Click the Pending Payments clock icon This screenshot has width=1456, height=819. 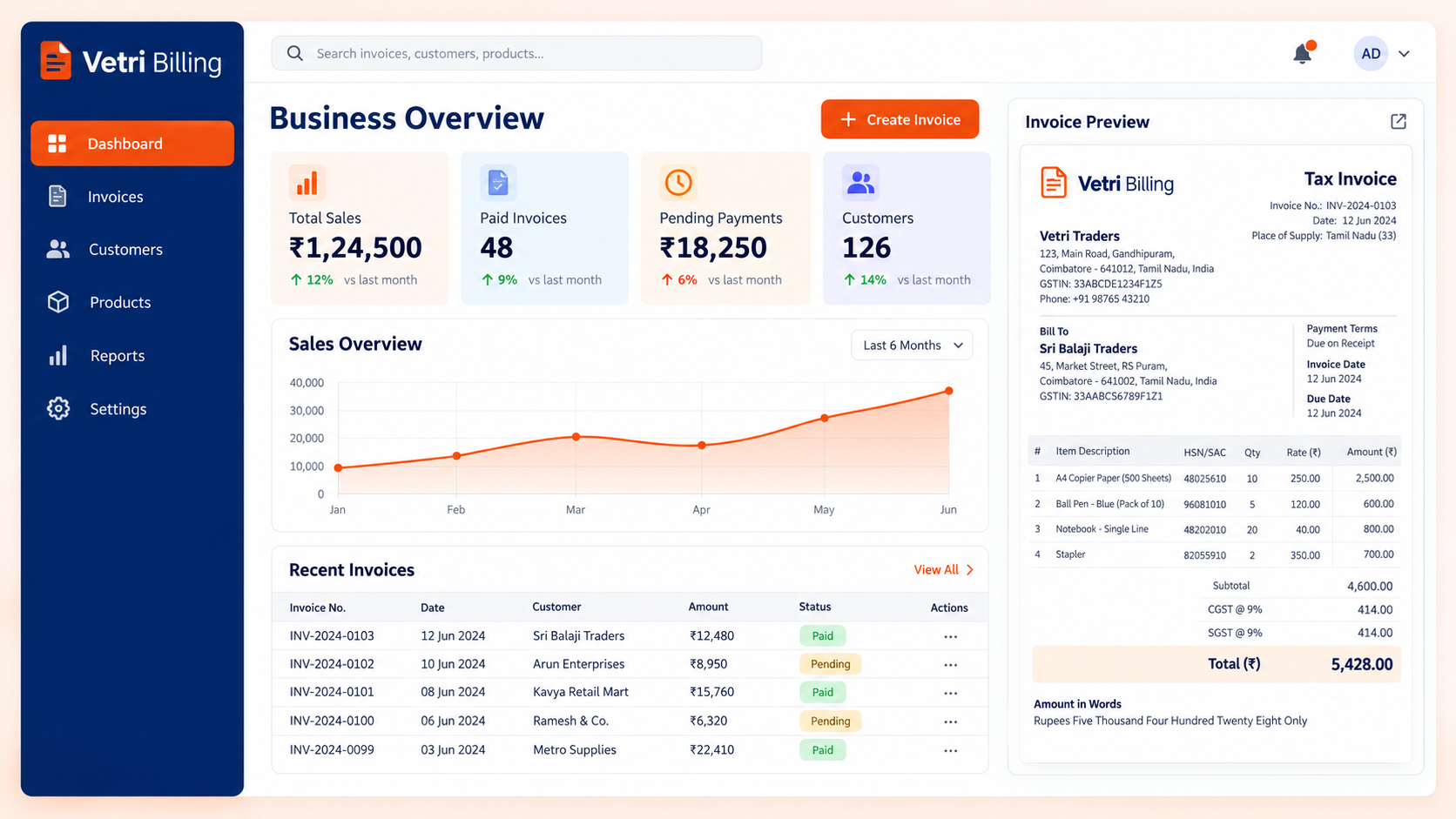tap(678, 183)
